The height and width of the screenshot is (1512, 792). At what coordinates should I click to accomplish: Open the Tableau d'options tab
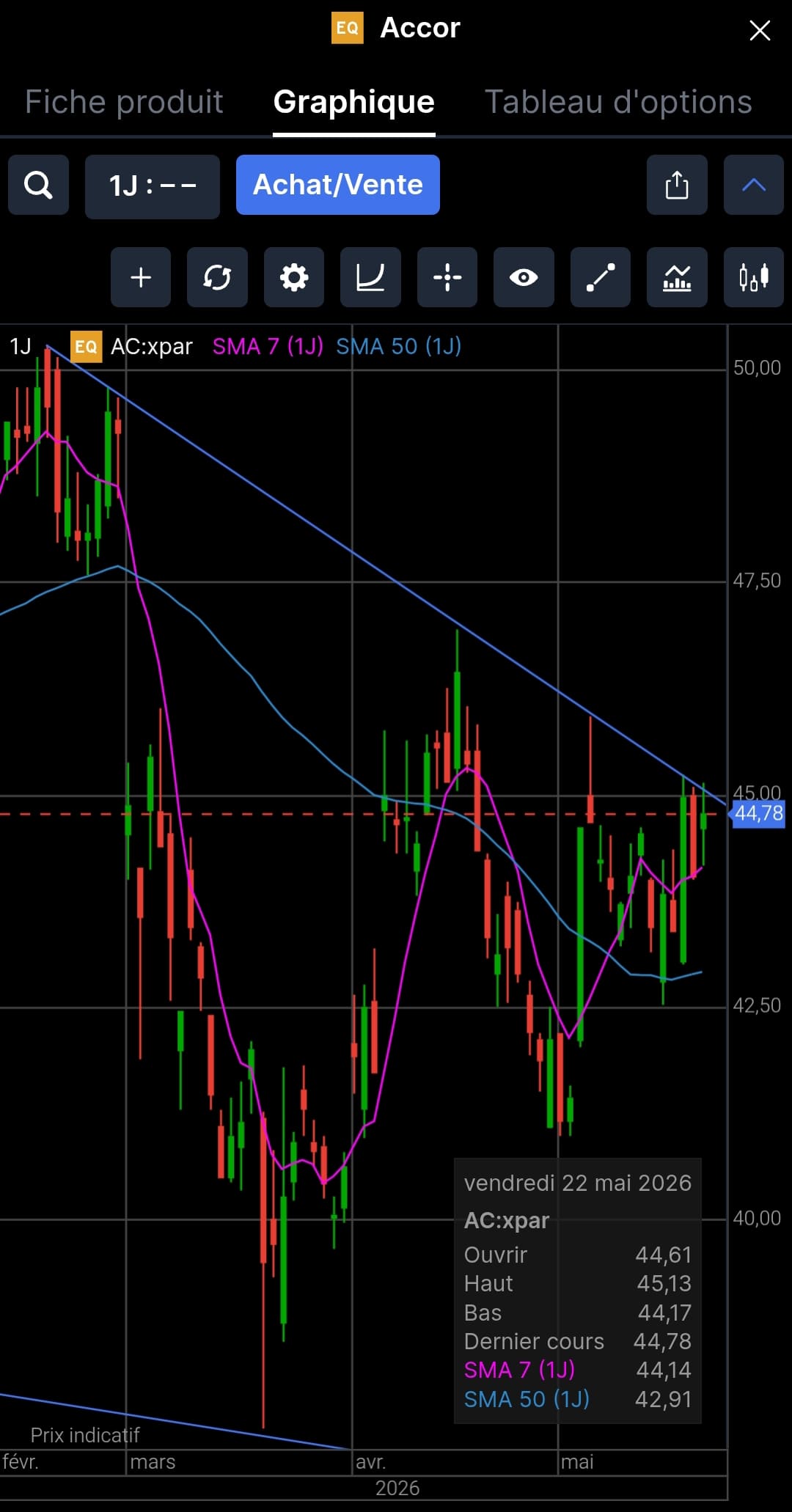[x=619, y=102]
